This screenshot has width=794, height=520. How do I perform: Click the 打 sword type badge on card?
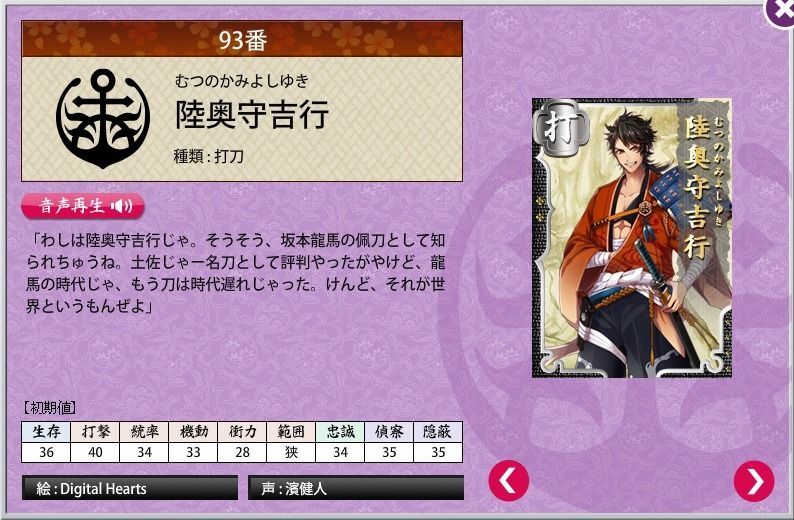[x=562, y=127]
